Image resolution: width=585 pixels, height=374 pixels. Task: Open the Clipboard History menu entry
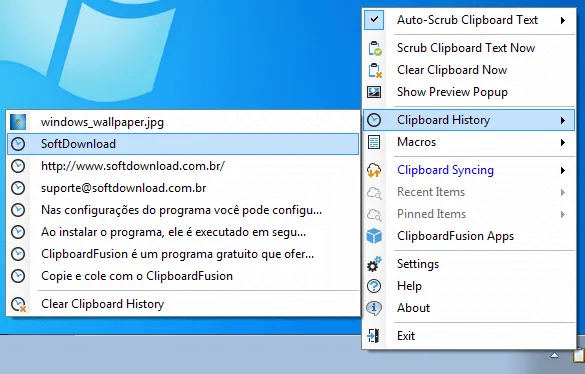(469, 120)
